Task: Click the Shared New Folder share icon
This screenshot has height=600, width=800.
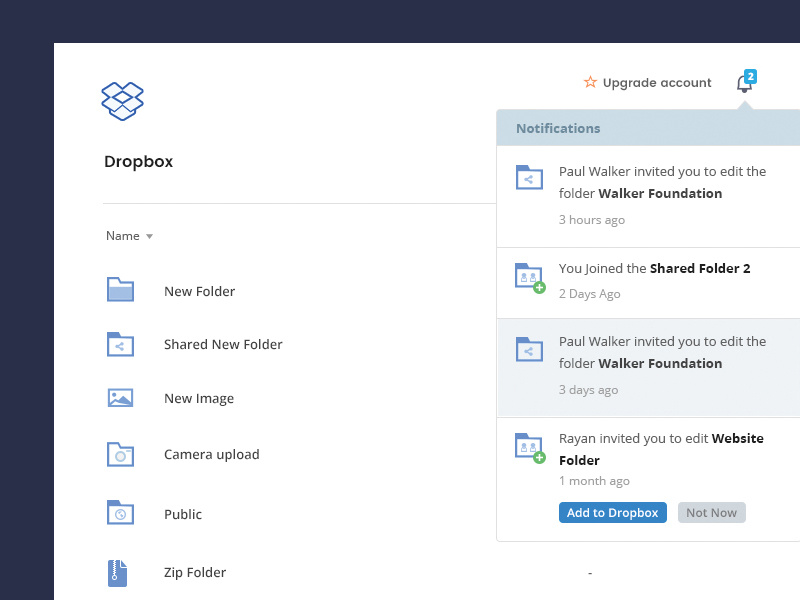Action: 120,344
